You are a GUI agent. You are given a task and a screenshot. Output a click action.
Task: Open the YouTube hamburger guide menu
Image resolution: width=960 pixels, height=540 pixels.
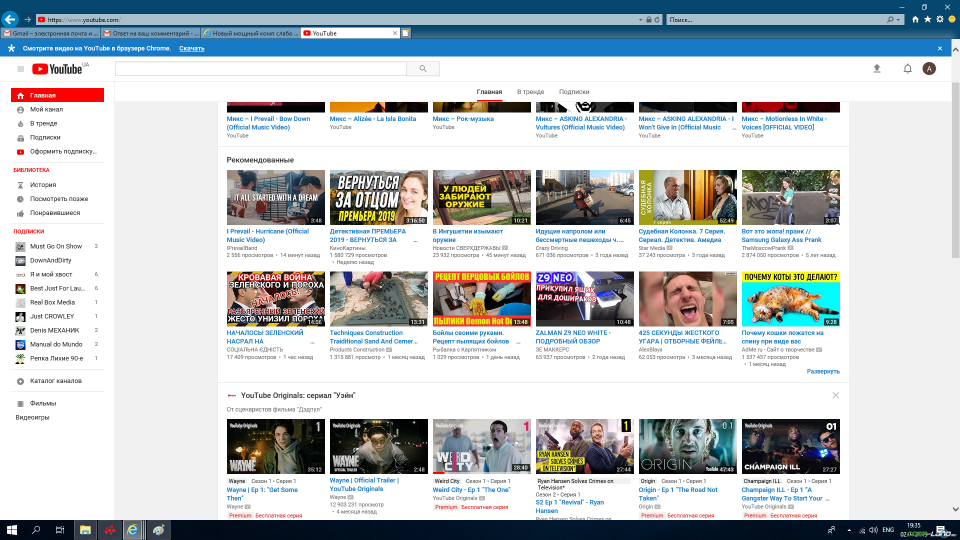(x=20, y=69)
